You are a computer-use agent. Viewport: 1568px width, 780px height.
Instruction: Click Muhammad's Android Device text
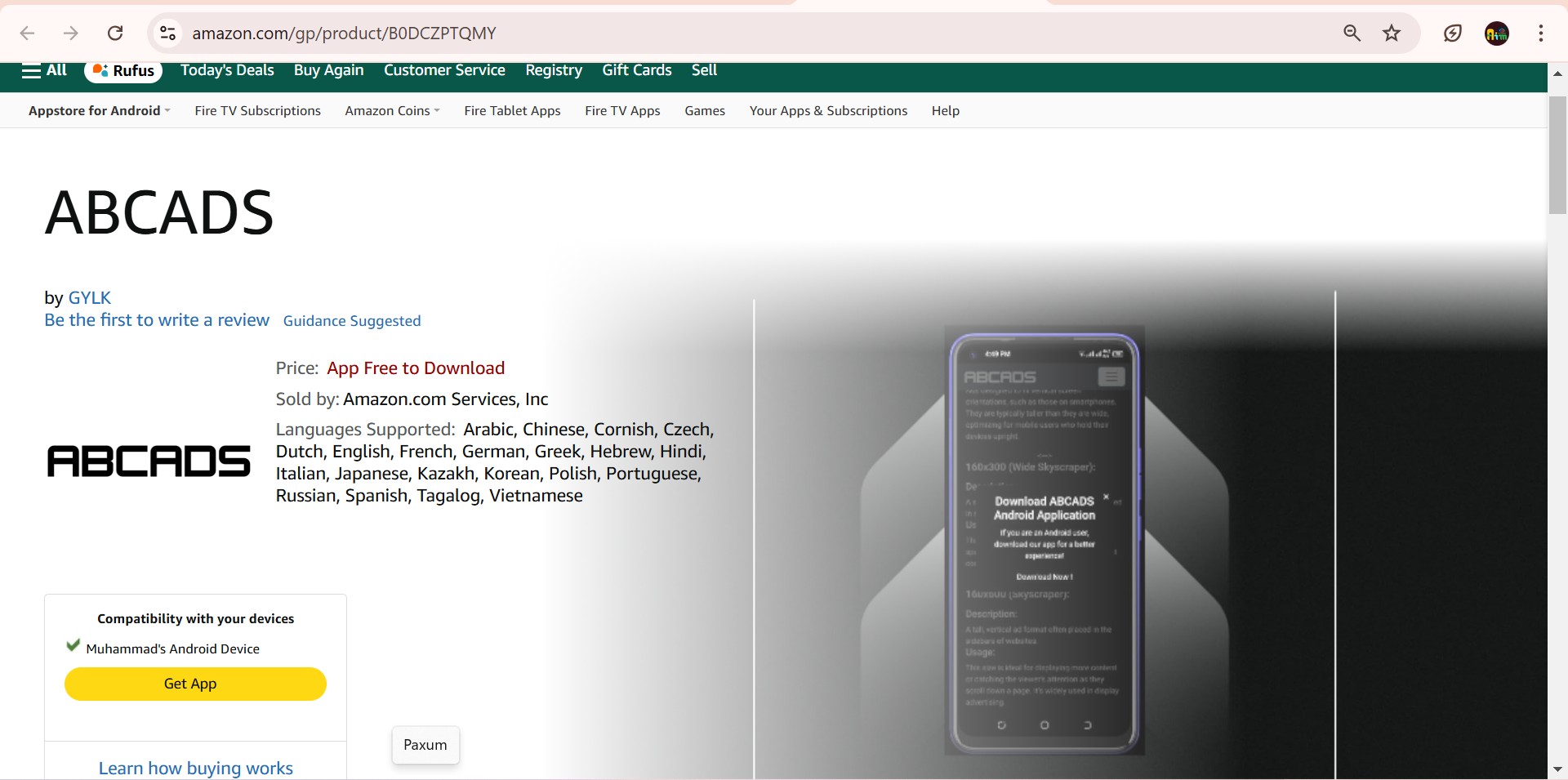pyautogui.click(x=172, y=649)
